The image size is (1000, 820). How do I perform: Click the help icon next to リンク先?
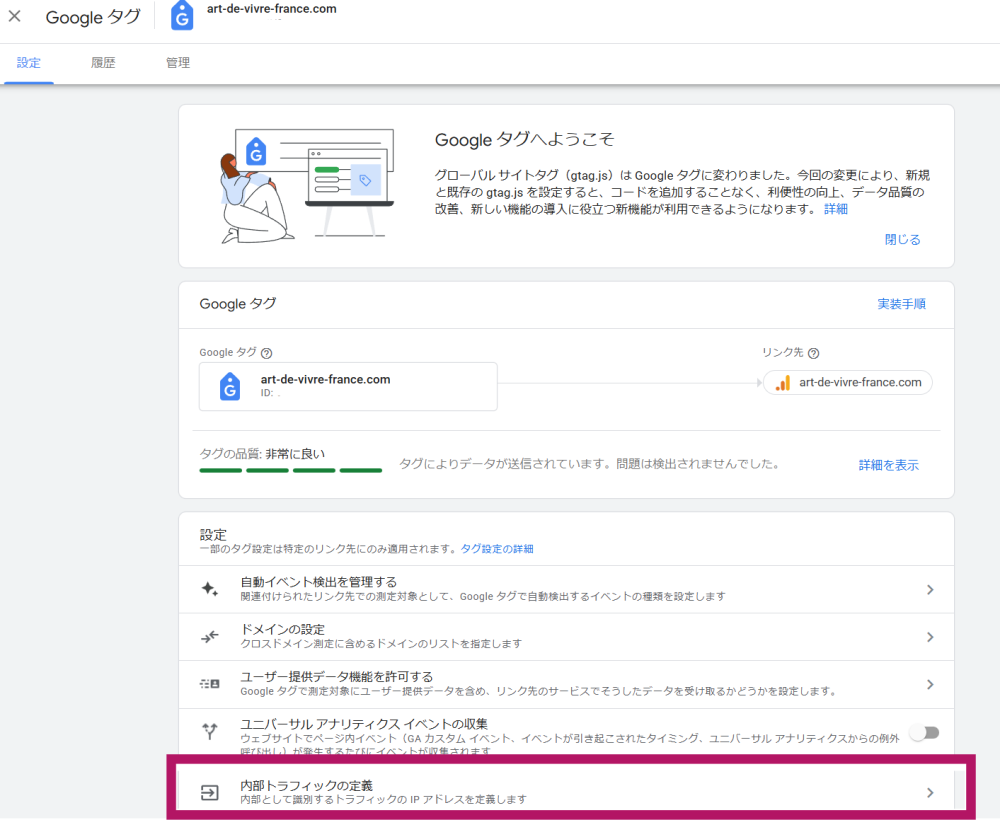point(813,353)
